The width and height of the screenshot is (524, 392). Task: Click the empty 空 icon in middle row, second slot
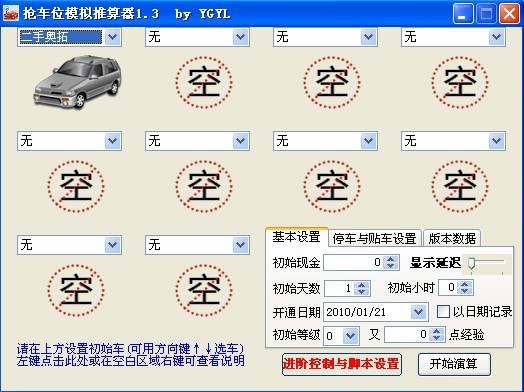click(x=204, y=186)
